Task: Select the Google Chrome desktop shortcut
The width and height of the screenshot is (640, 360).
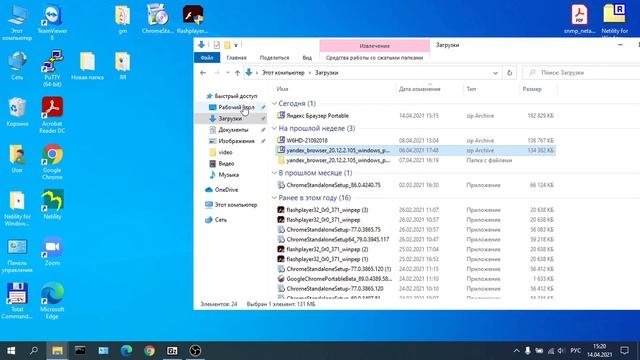Action: tap(52, 162)
